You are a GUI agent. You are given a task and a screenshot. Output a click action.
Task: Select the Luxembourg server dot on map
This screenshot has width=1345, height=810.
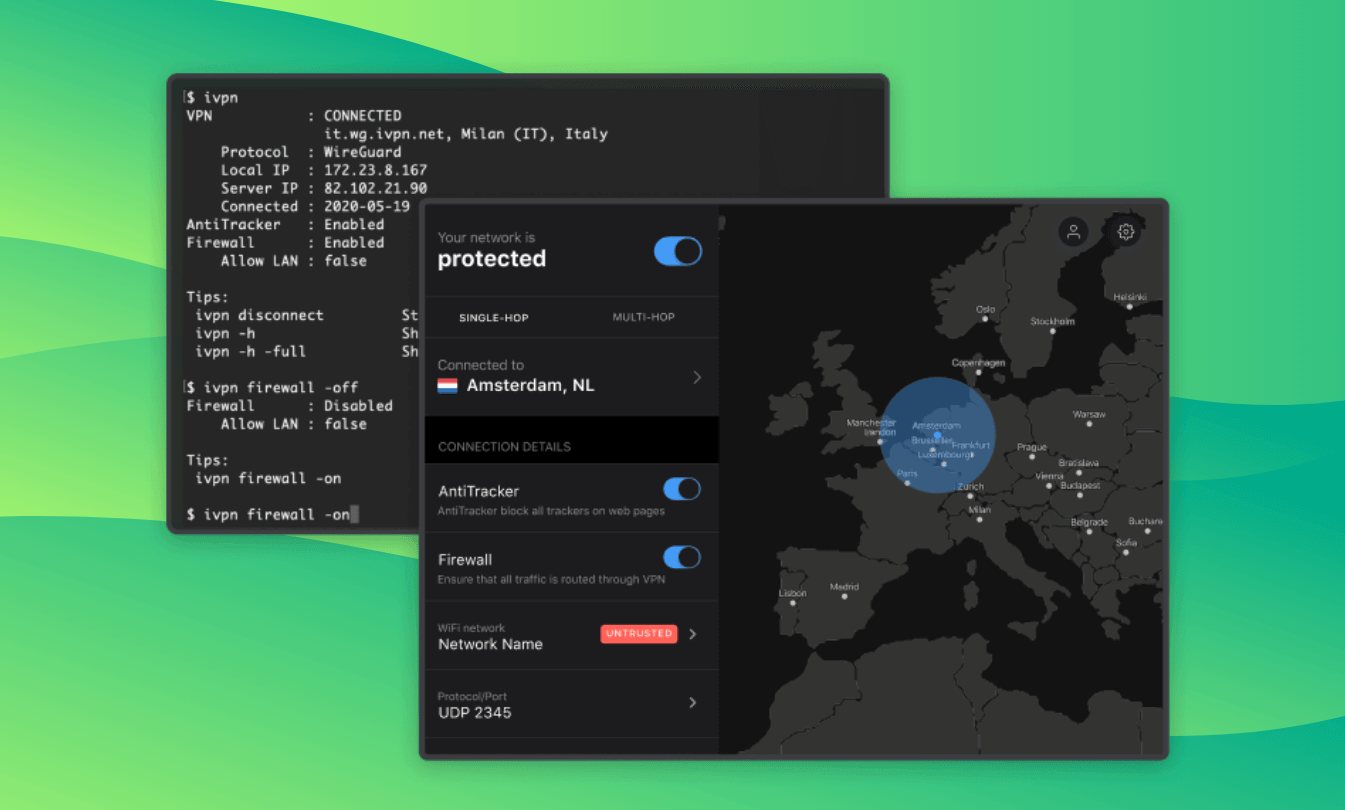click(944, 464)
